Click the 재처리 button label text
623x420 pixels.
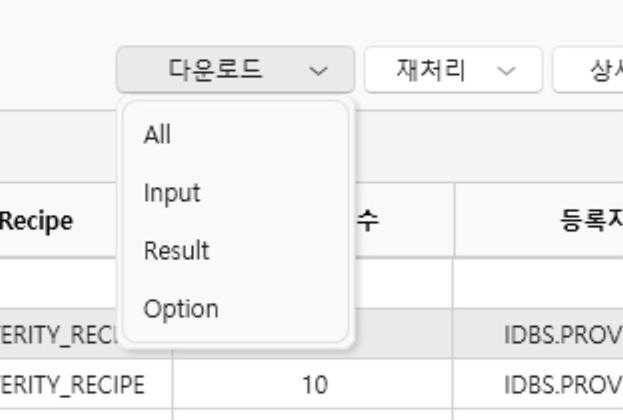coord(431,70)
